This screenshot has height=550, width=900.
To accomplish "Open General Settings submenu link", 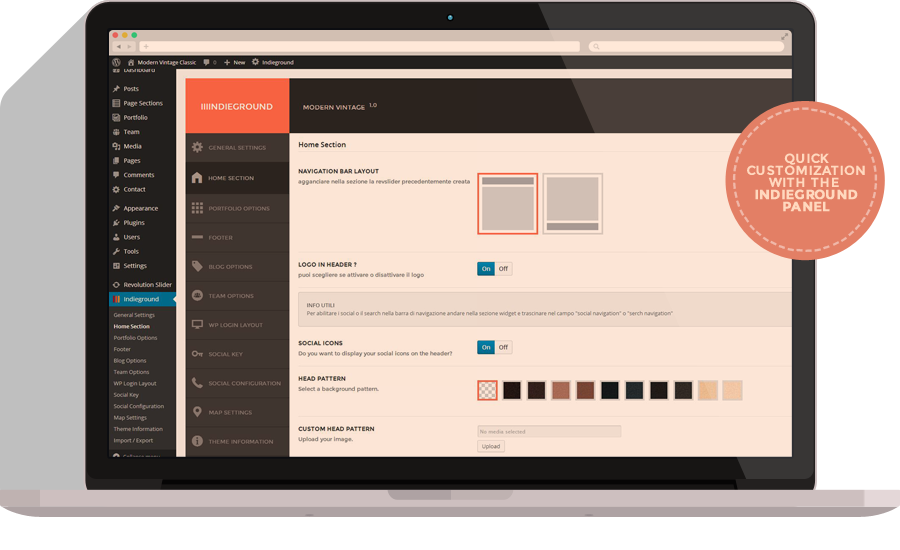I will click(x=134, y=315).
